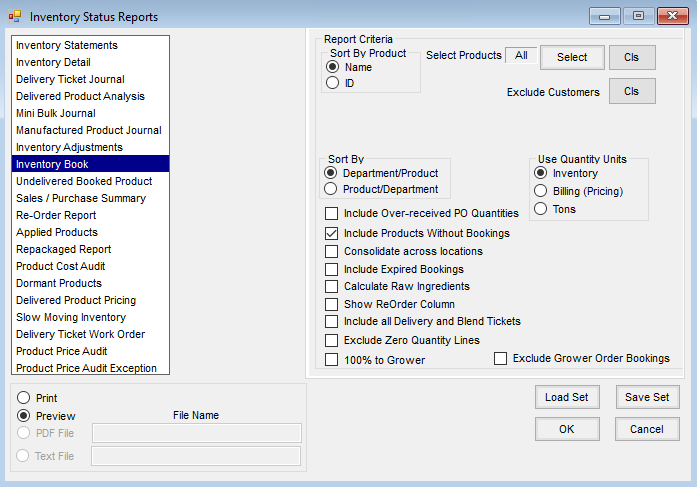Uncheck Include Products Without Bookings
697x487 pixels.
pyautogui.click(x=332, y=233)
